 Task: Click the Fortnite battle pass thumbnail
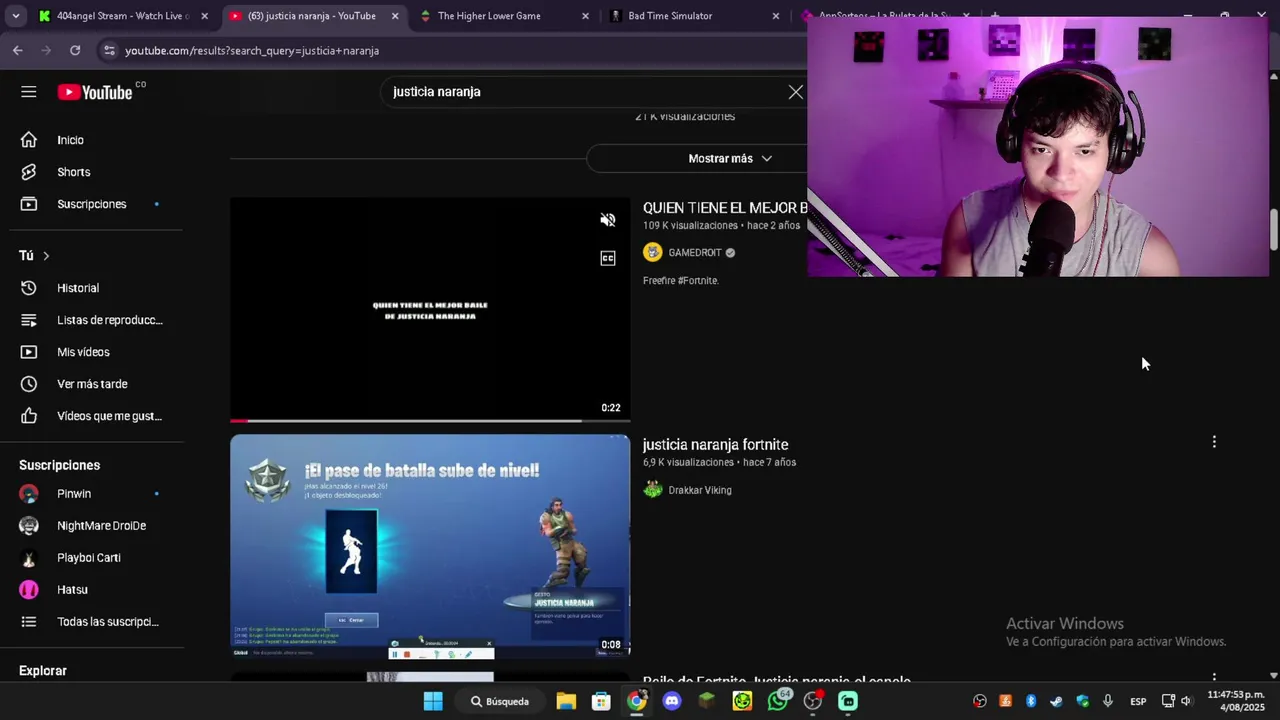(x=430, y=546)
